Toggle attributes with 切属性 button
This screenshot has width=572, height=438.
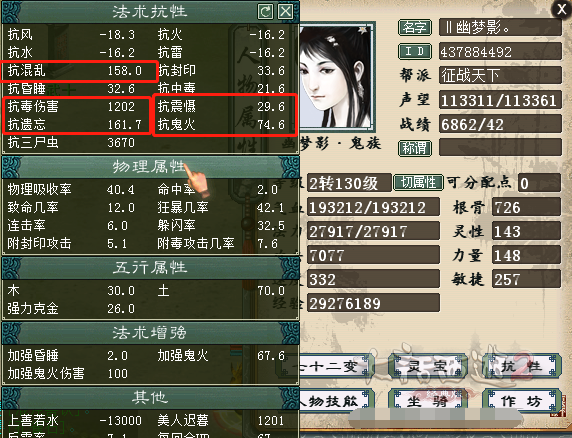tap(418, 182)
